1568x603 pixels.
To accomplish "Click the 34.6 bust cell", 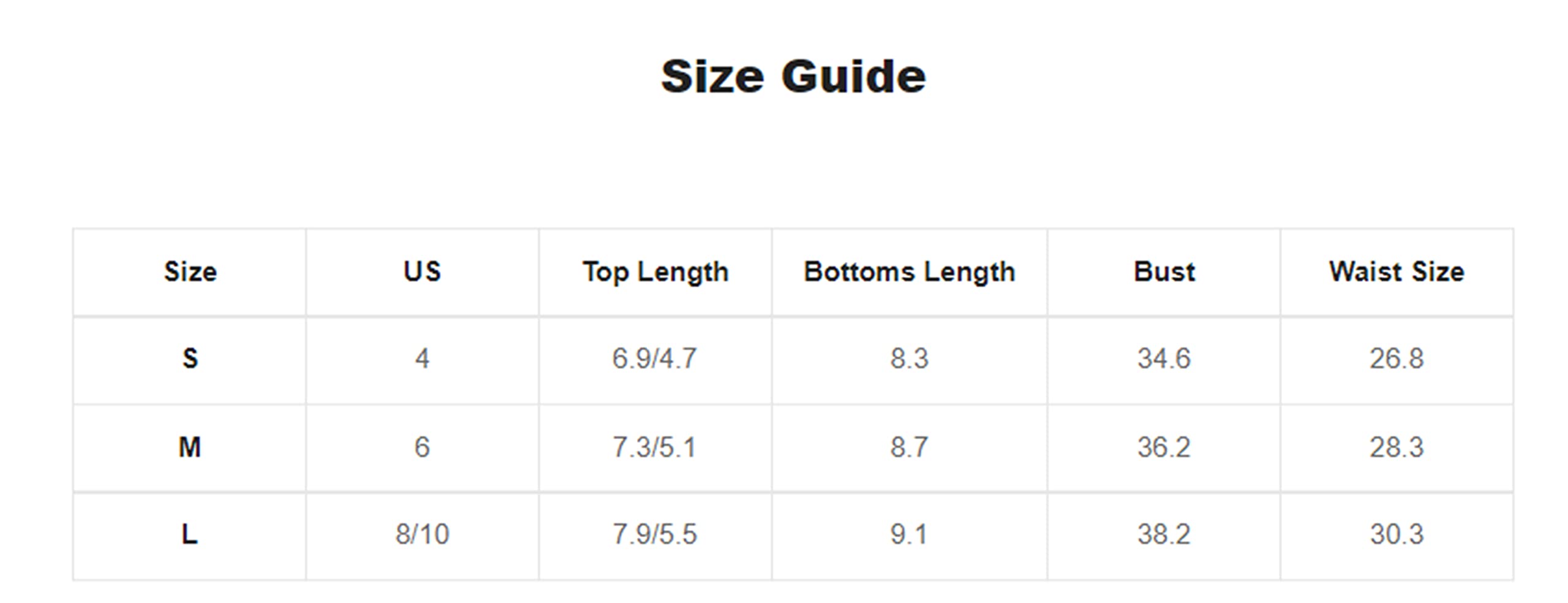I will [1164, 360].
